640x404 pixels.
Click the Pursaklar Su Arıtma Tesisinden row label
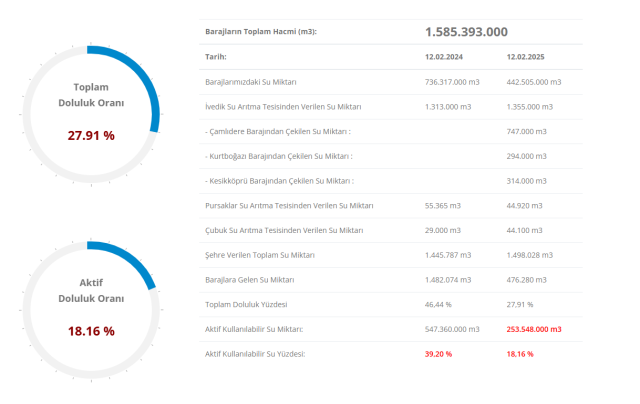pos(289,205)
